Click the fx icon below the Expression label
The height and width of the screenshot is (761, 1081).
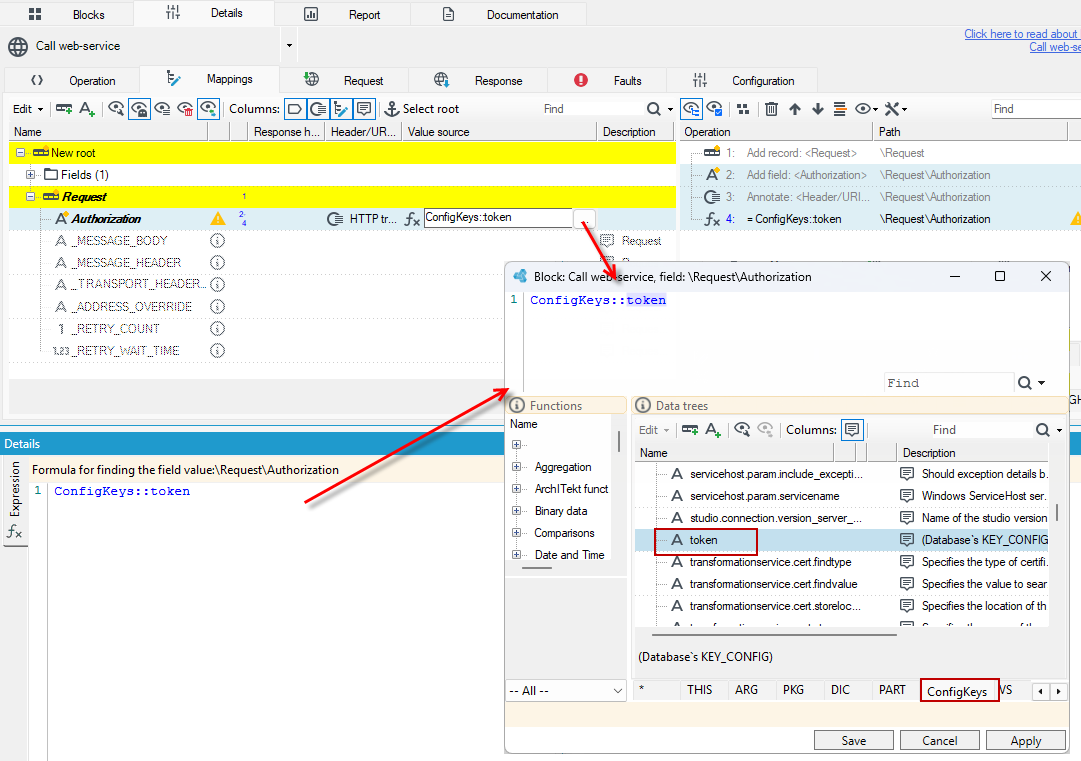(x=14, y=531)
